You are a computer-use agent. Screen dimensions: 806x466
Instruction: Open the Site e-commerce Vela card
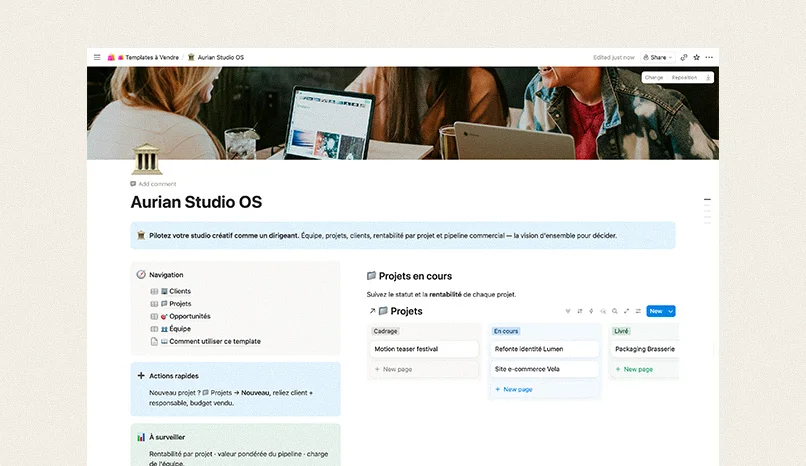545,369
